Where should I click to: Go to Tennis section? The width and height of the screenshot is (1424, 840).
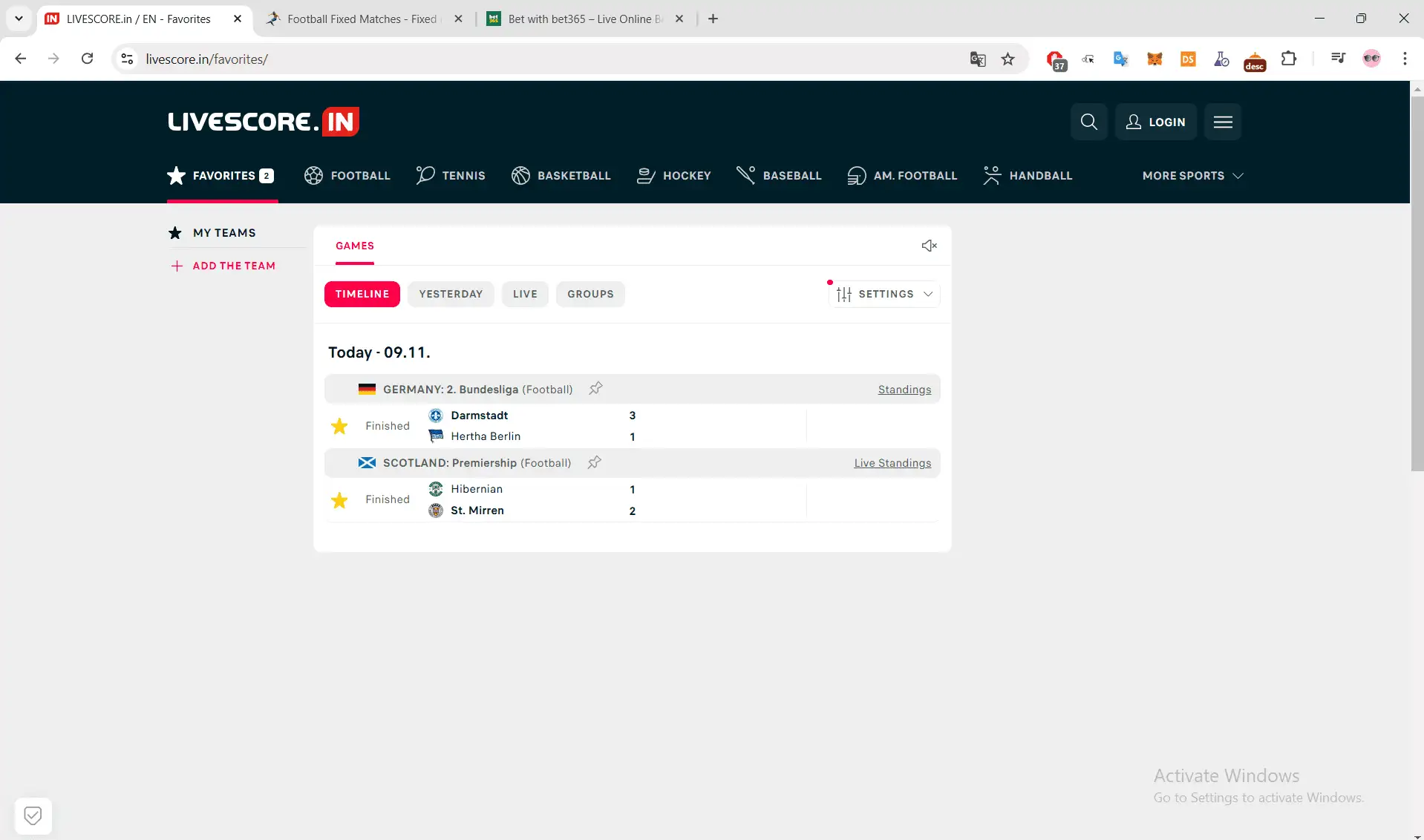(451, 176)
